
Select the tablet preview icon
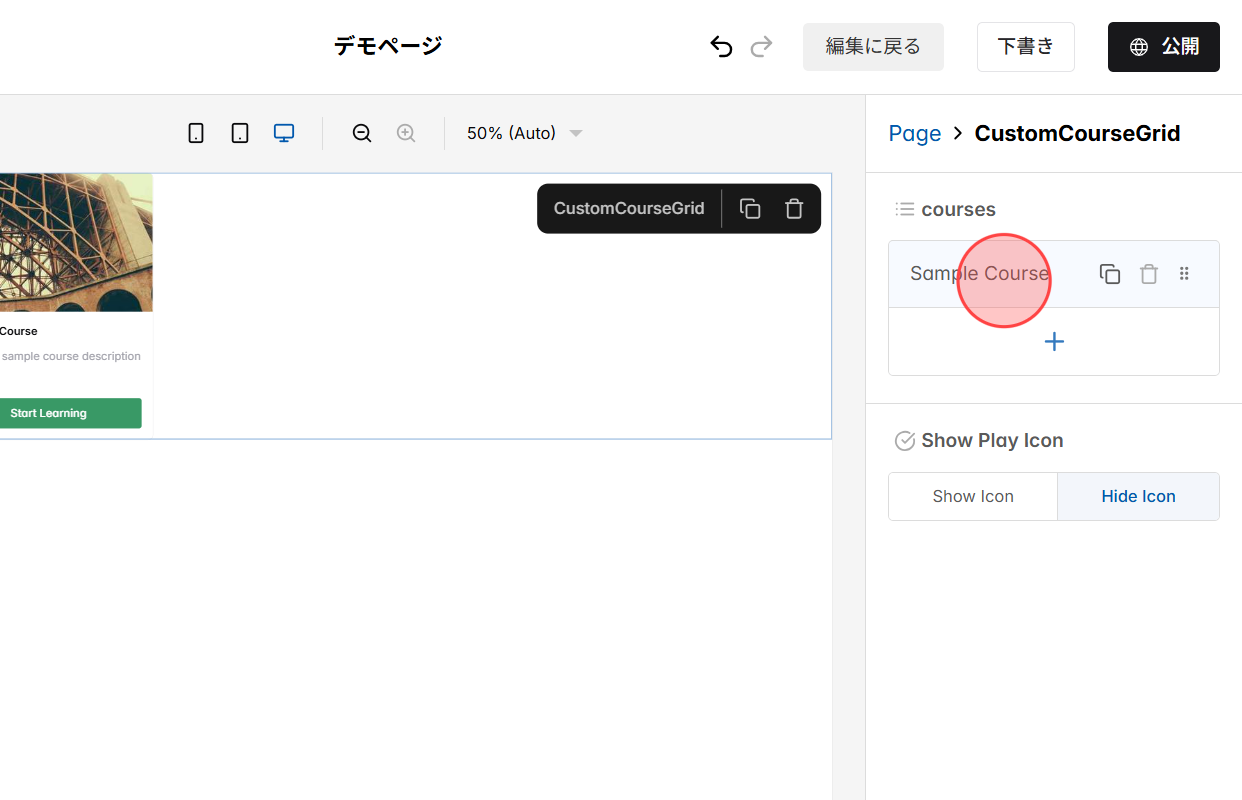(x=240, y=132)
